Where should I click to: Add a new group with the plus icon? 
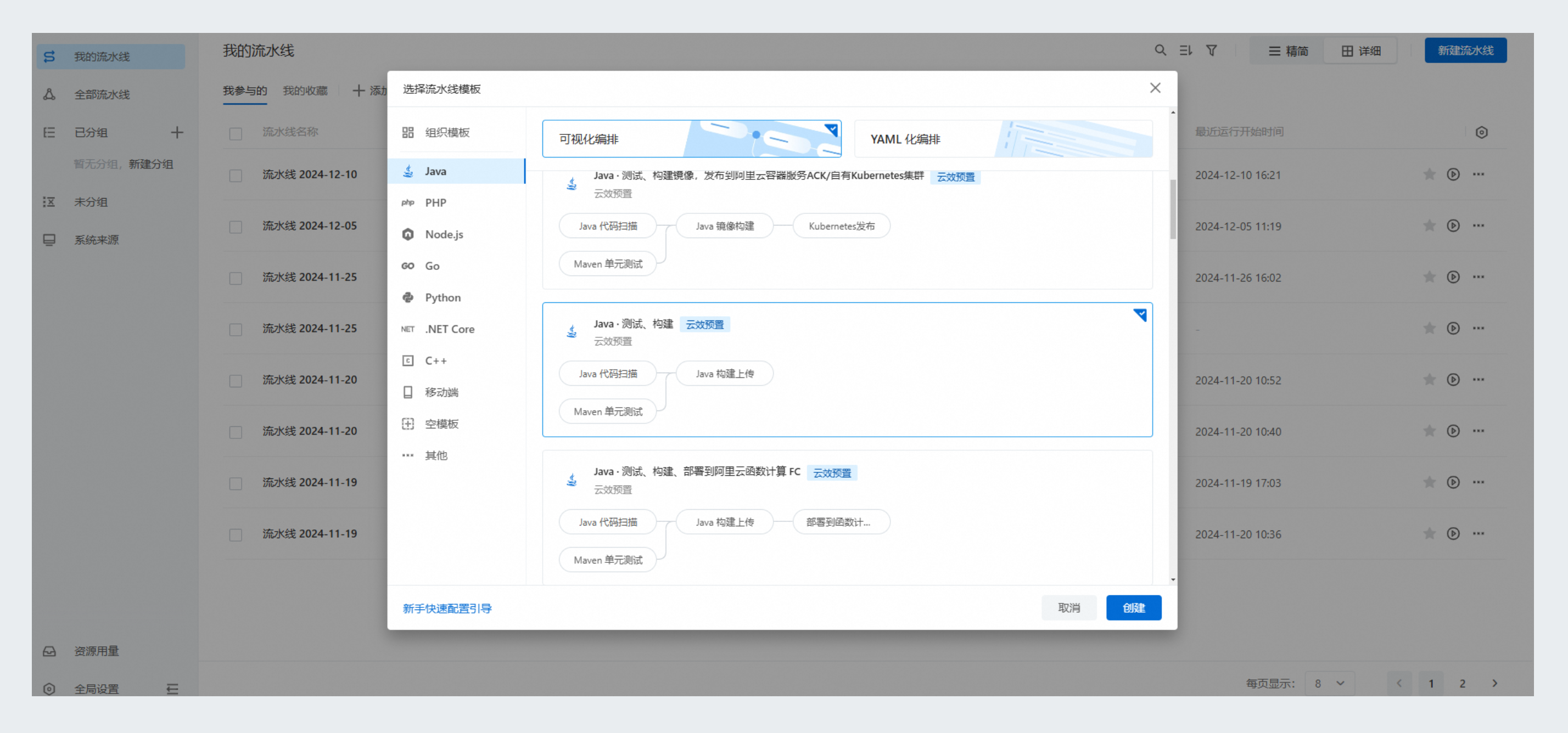177,132
